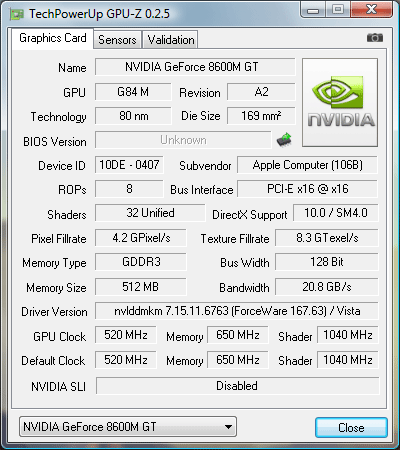Click the DirectX Support label
The width and height of the screenshot is (400, 450).
(250, 215)
